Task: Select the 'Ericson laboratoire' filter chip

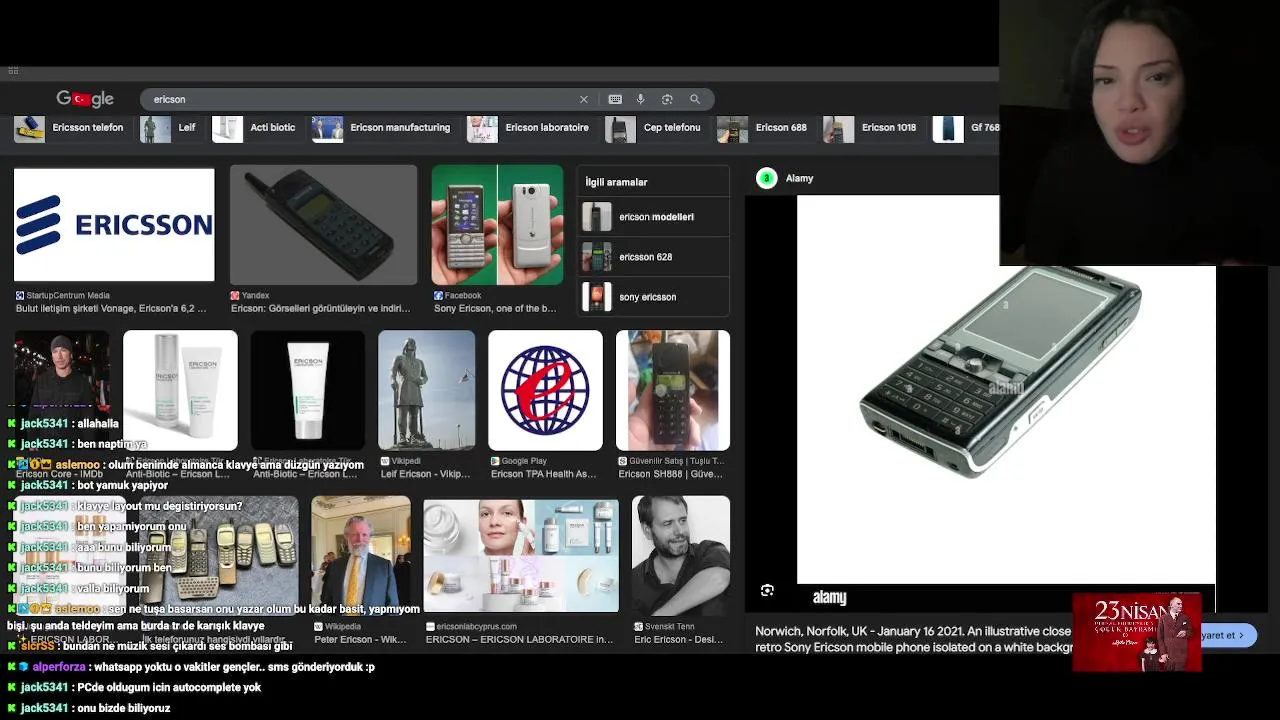Action: pyautogui.click(x=530, y=128)
